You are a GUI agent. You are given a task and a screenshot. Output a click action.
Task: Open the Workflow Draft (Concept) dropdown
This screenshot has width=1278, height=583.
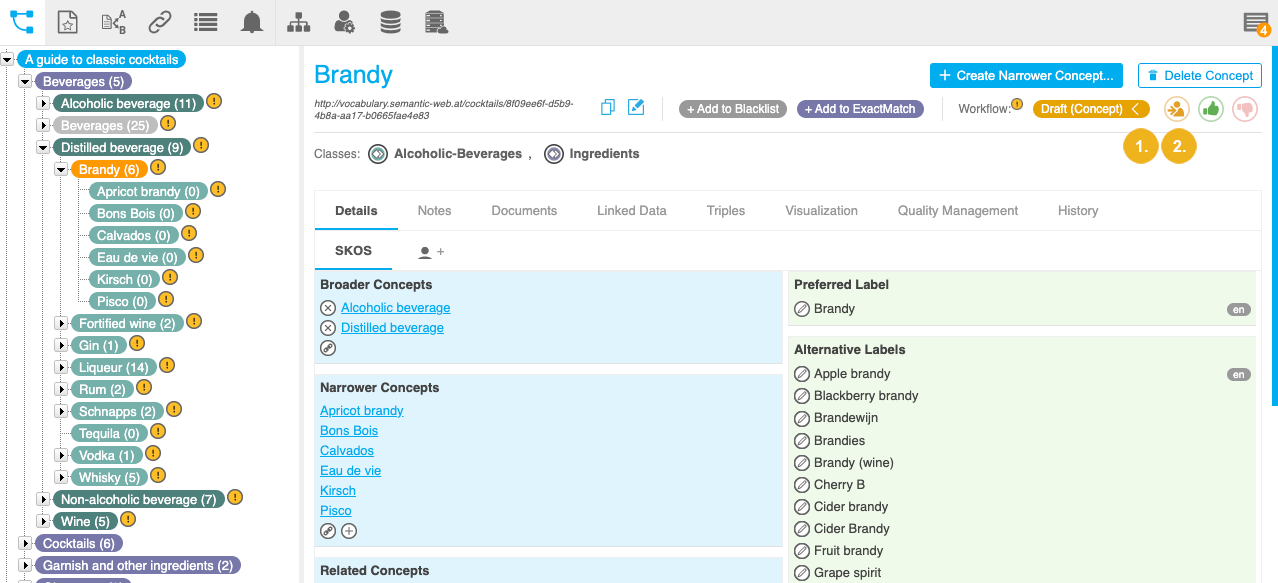tap(1091, 108)
